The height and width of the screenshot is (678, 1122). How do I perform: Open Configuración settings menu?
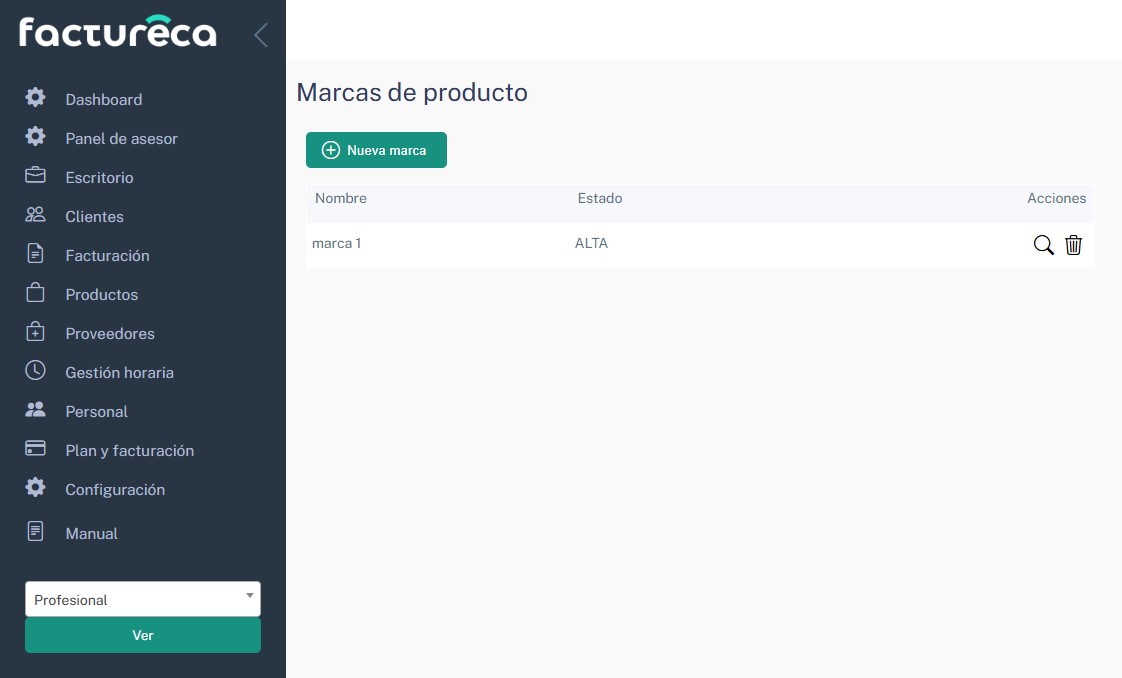115,489
